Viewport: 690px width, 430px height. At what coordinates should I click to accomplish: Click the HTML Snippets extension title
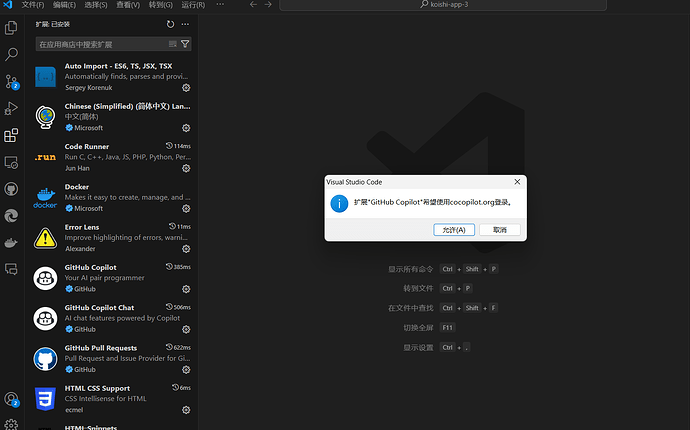click(x=91, y=427)
